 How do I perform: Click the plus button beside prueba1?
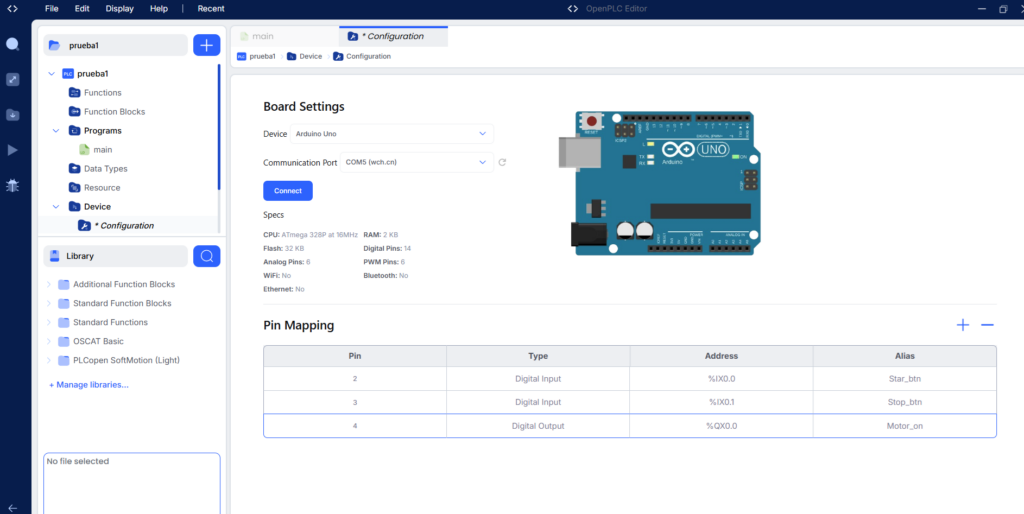pos(206,45)
